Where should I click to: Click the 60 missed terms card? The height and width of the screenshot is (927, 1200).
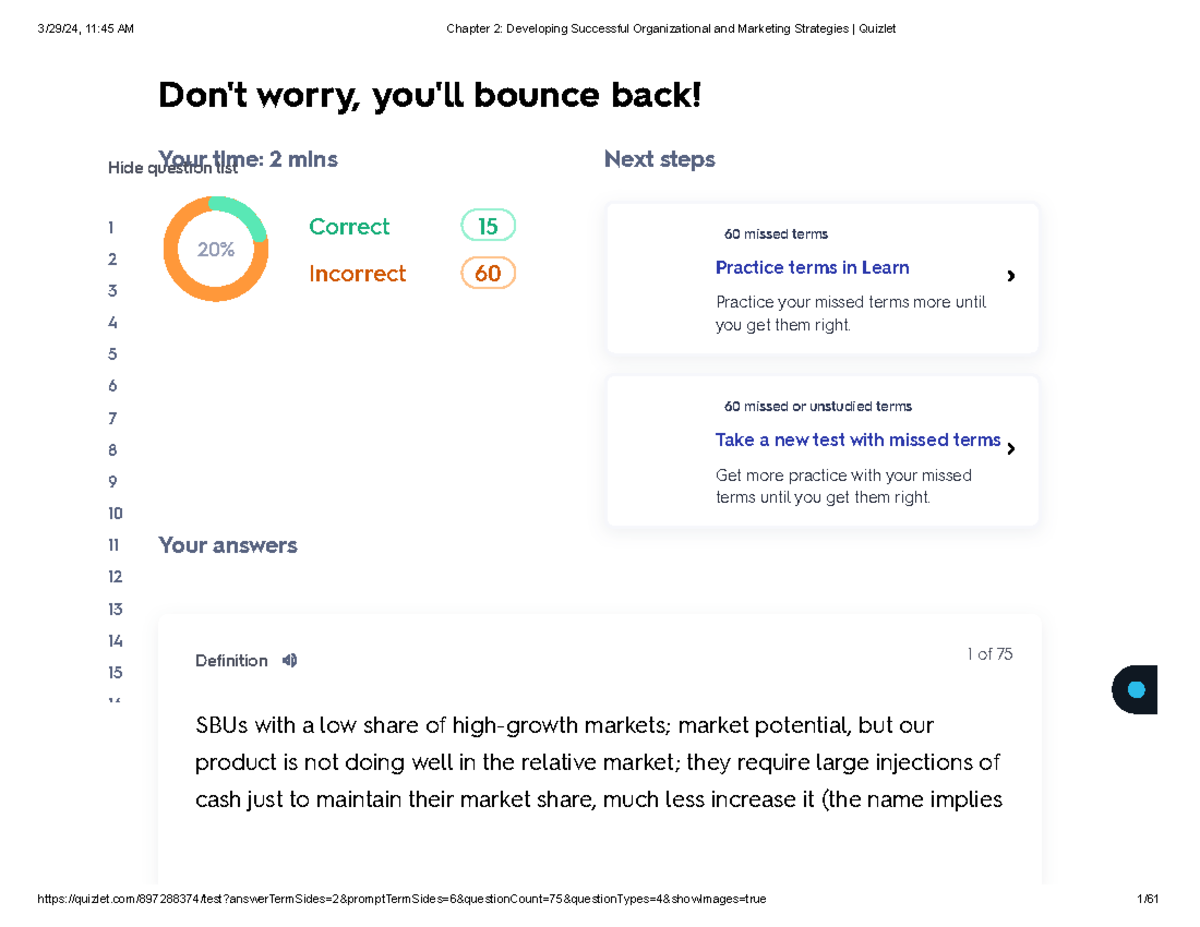(x=822, y=278)
